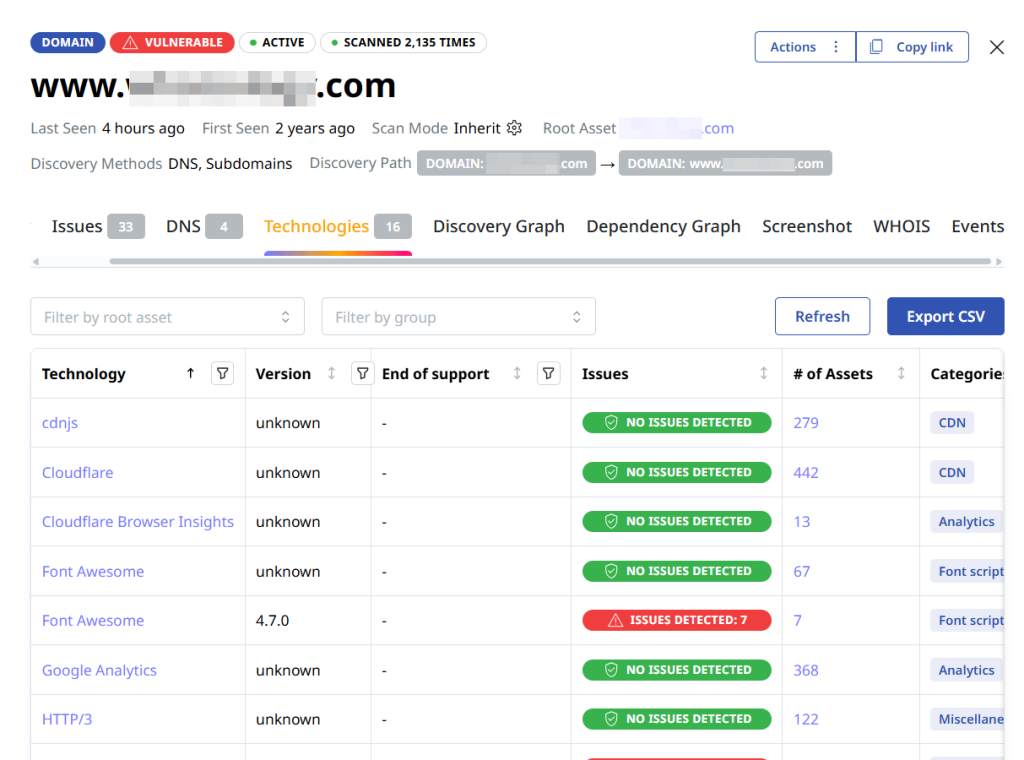Open the Scan Mode gear settings
The width and height of the screenshot is (1024, 760).
[x=515, y=128]
